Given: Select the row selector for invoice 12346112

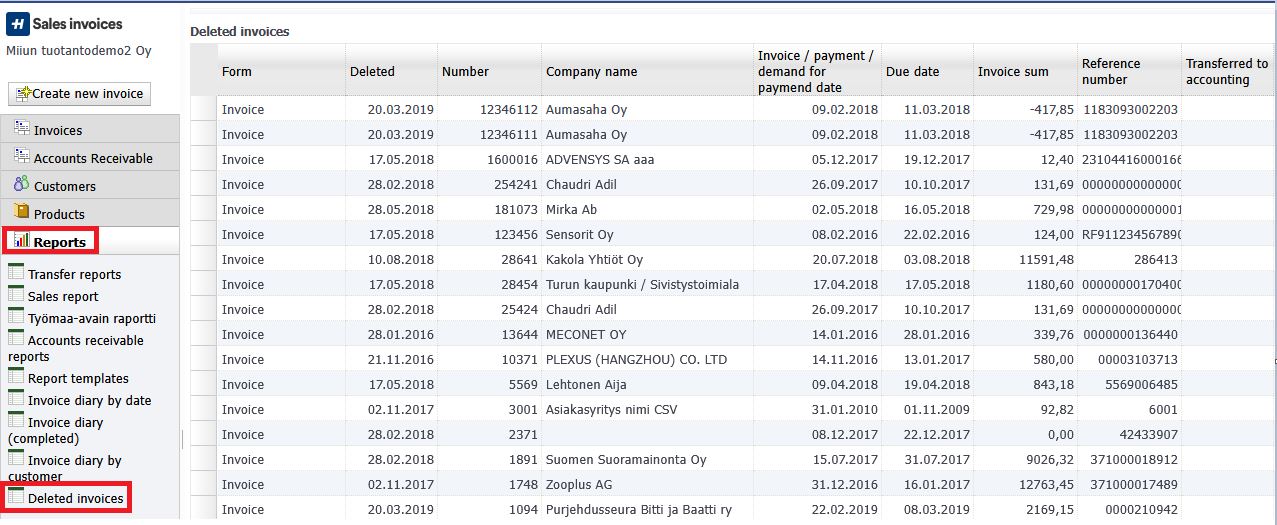Looking at the screenshot, I should (204, 109).
